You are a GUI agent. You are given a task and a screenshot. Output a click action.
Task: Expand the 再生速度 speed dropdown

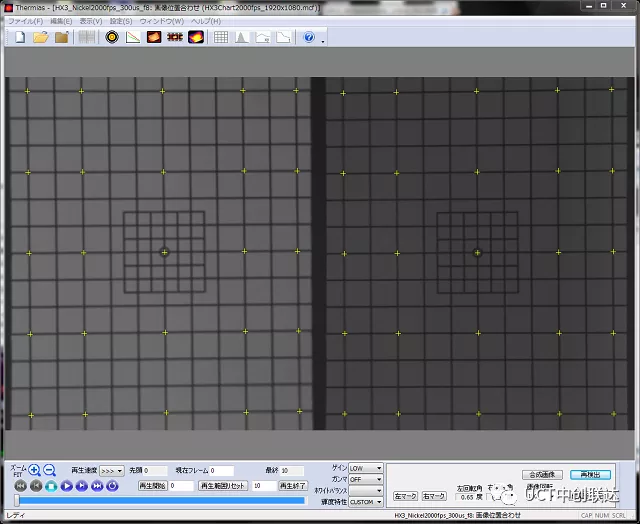[x=111, y=470]
